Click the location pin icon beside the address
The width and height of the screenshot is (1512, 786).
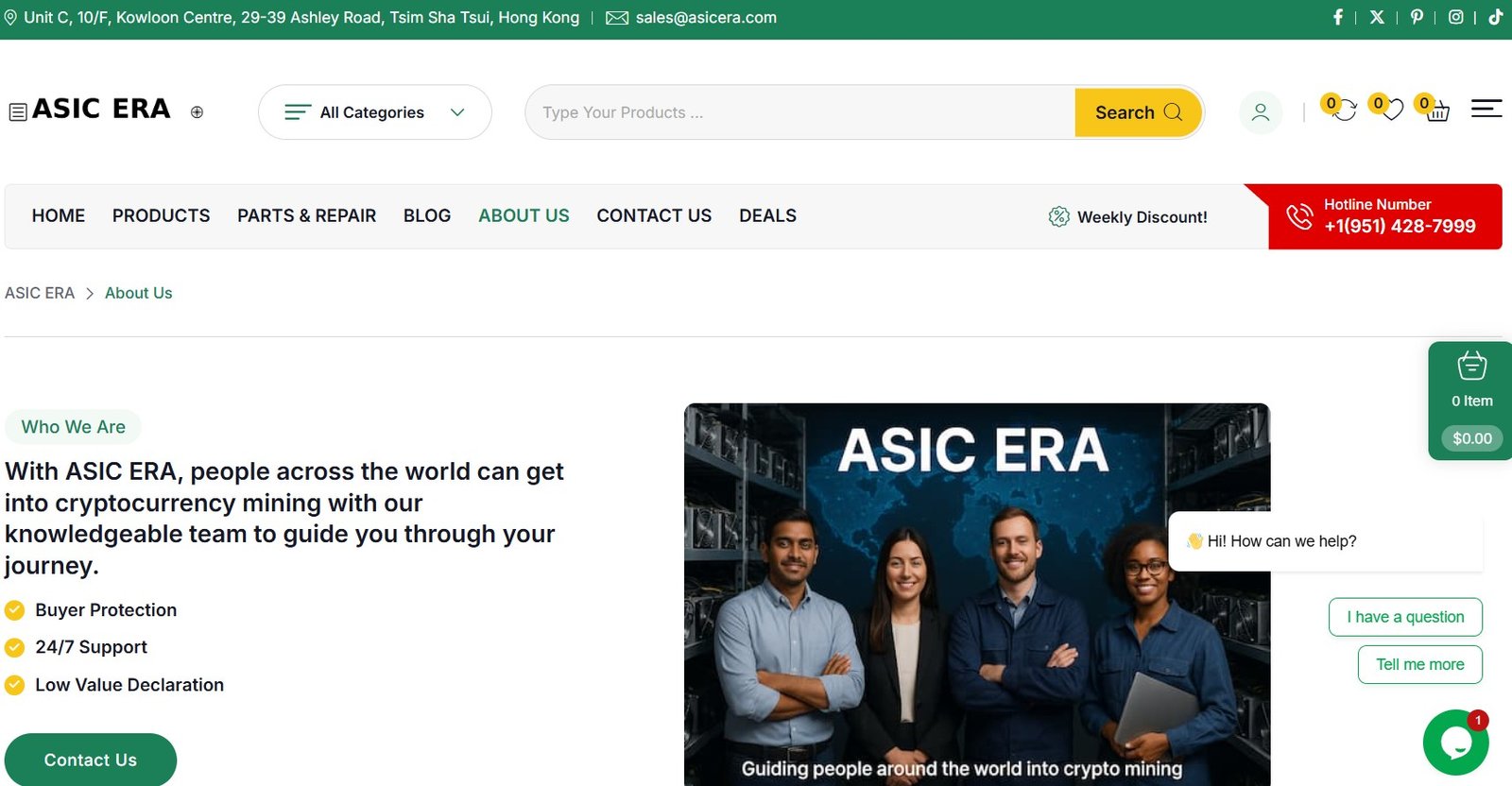click(x=10, y=17)
